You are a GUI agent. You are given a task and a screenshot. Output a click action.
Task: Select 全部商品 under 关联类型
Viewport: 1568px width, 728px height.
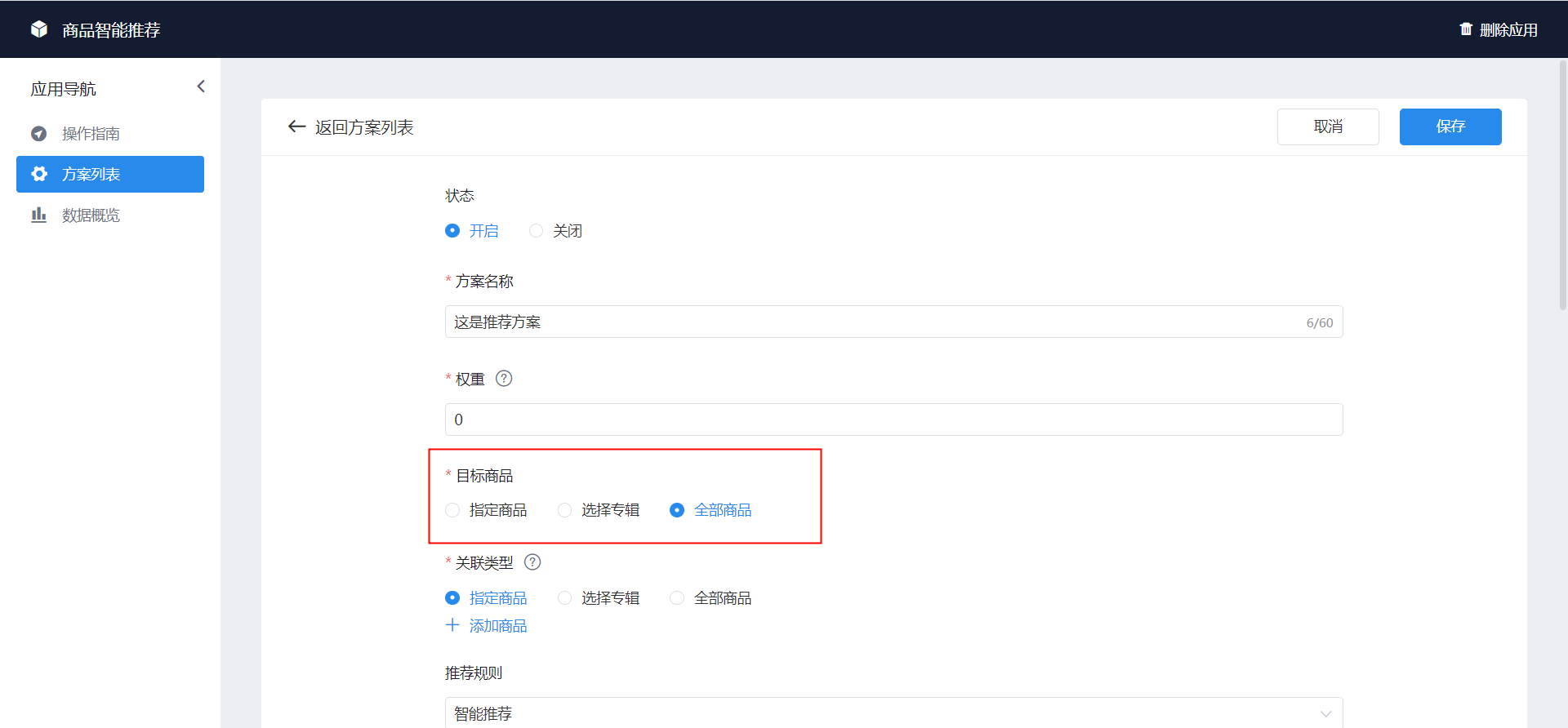pyautogui.click(x=677, y=598)
